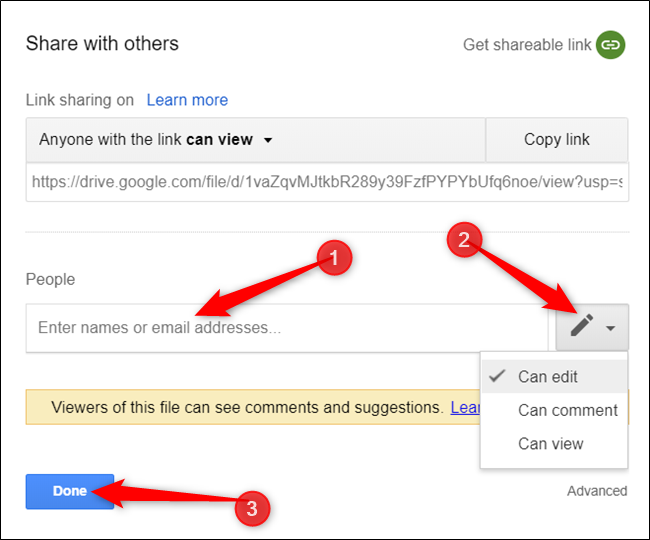Screen dimensions: 650x540
Task: Open the 'Anyone with the link' dropdown
Action: pyautogui.click(x=156, y=140)
